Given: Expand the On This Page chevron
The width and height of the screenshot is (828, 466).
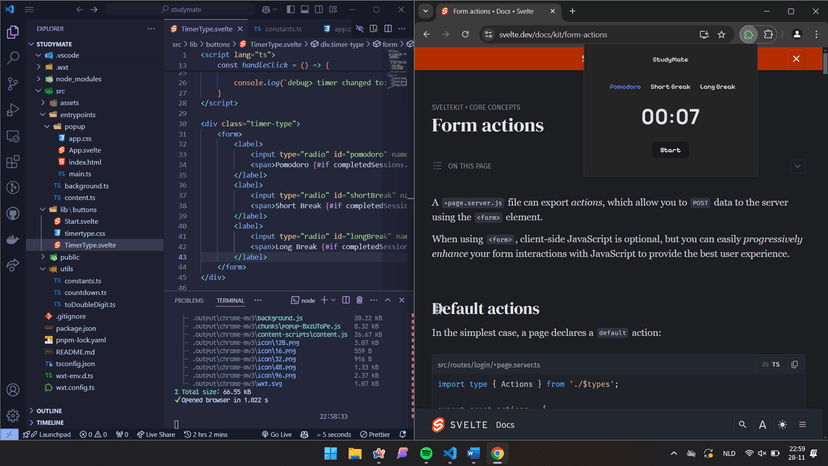Looking at the screenshot, I should [x=797, y=166].
